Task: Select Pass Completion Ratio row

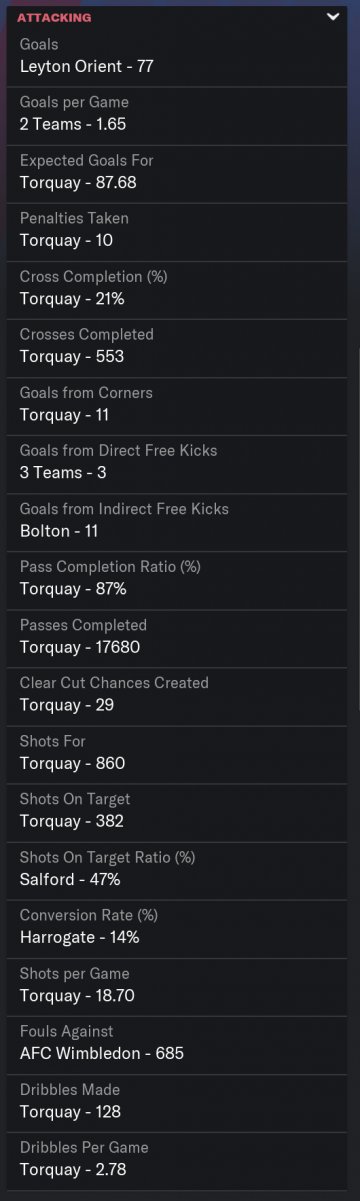Action: [180, 579]
